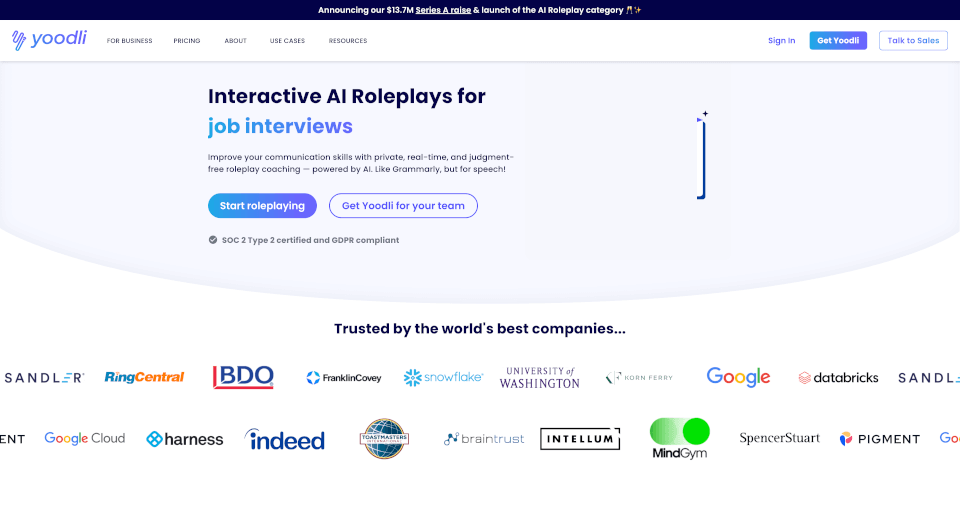
Task: Click the Improve your communication skills paragraph
Action: (361, 163)
